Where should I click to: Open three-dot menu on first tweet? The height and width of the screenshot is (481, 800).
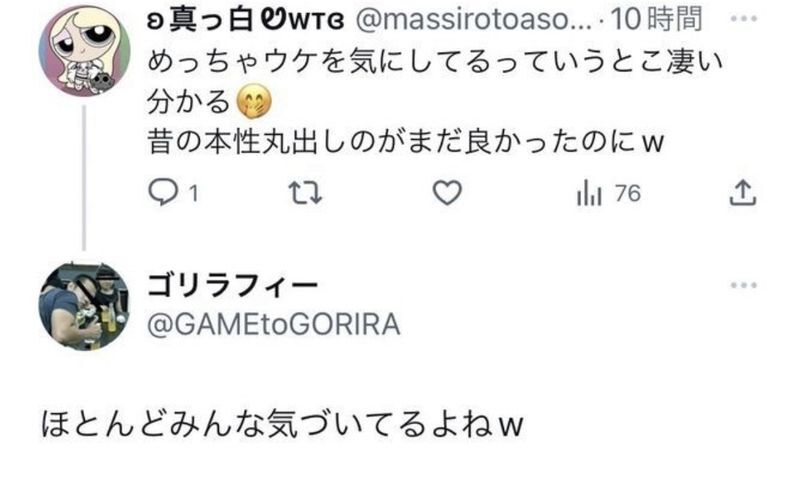[743, 18]
